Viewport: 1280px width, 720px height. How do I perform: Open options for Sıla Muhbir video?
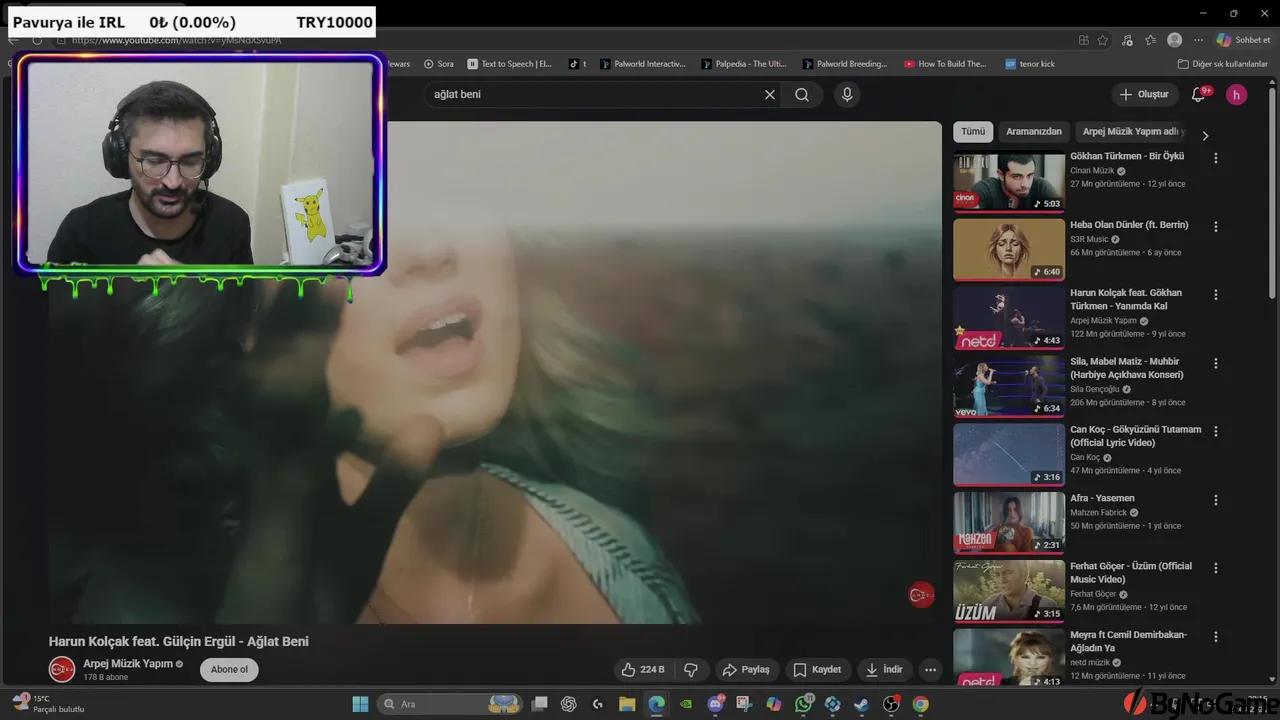click(x=1216, y=363)
